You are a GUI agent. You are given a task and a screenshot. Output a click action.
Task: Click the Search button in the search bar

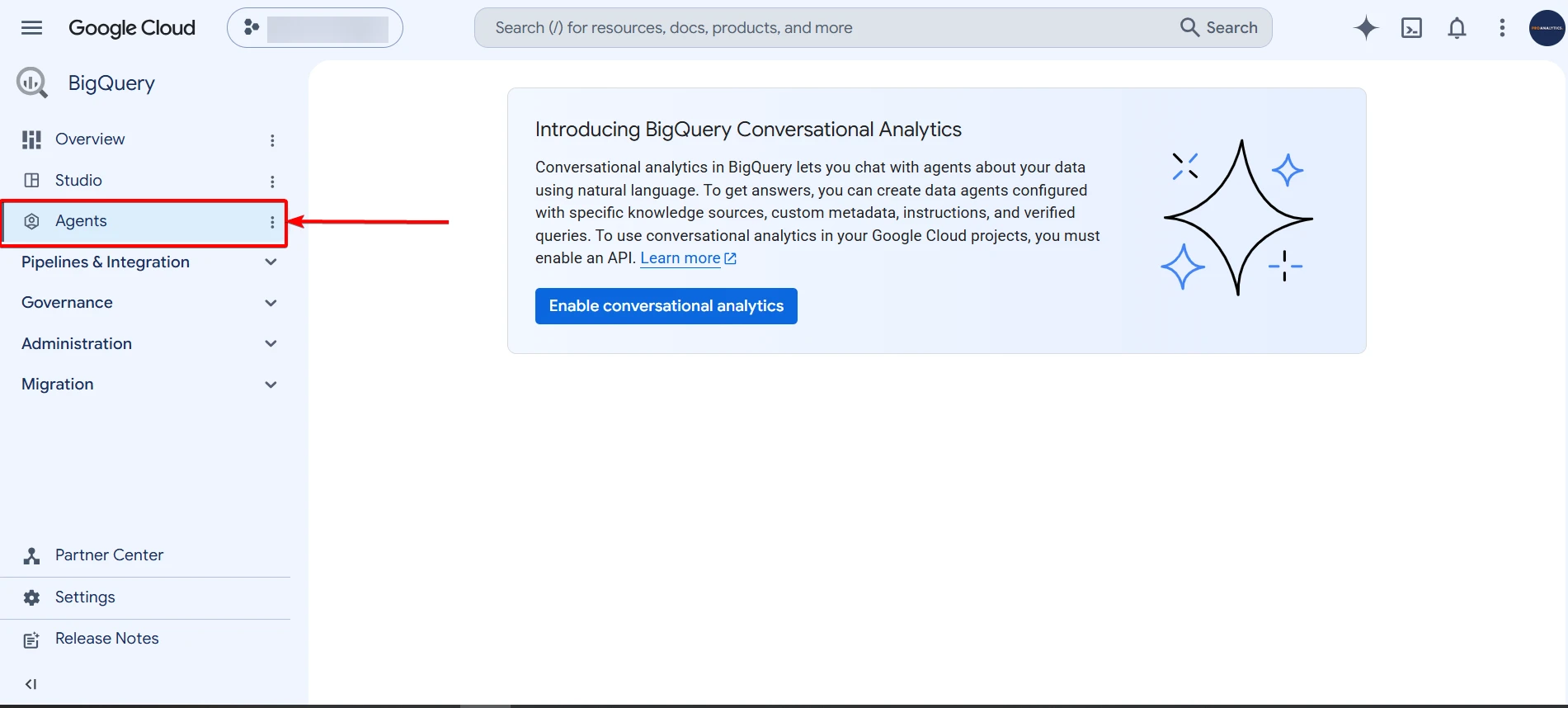[x=1219, y=27]
